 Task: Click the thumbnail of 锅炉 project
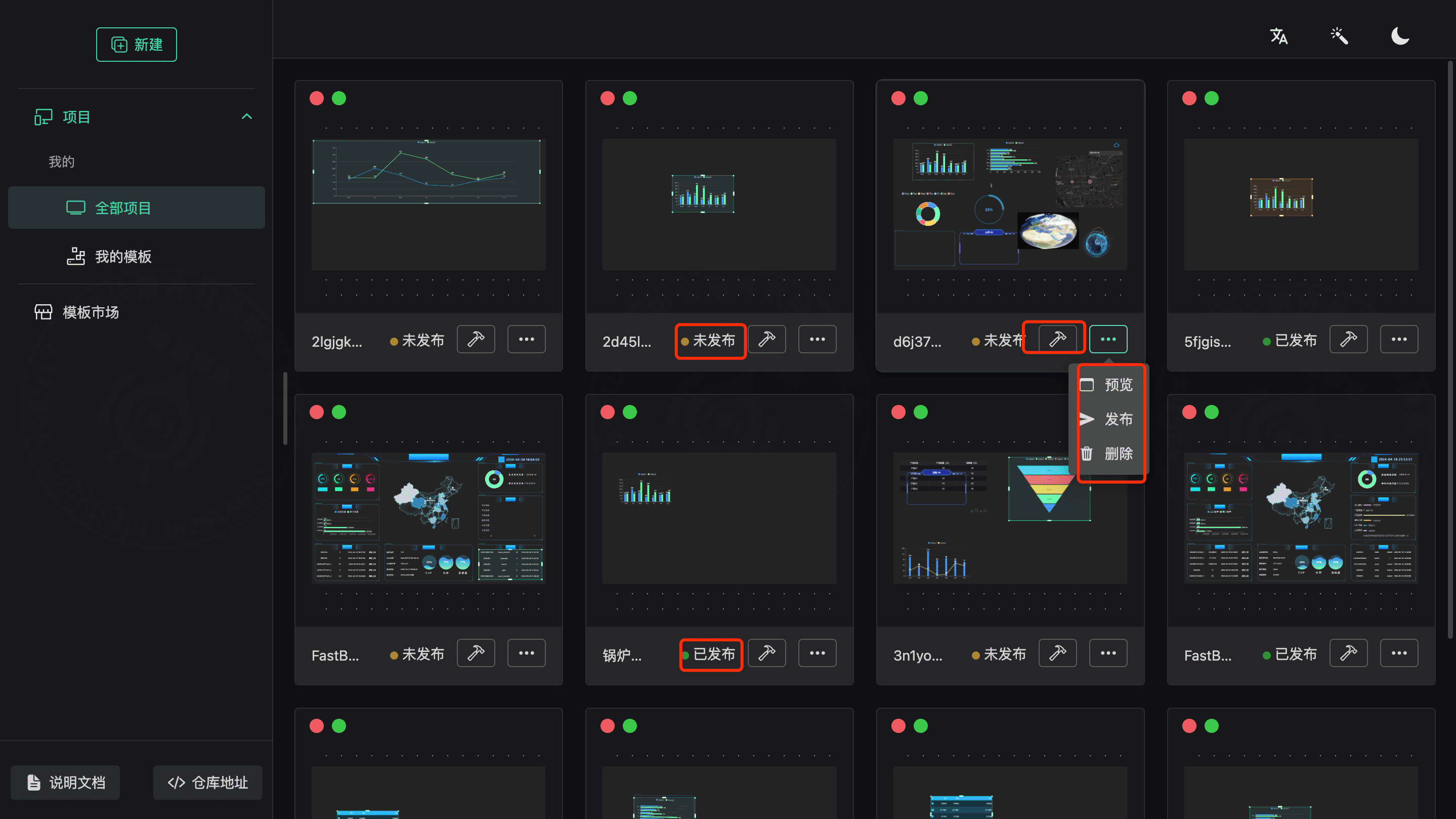pyautogui.click(x=719, y=518)
